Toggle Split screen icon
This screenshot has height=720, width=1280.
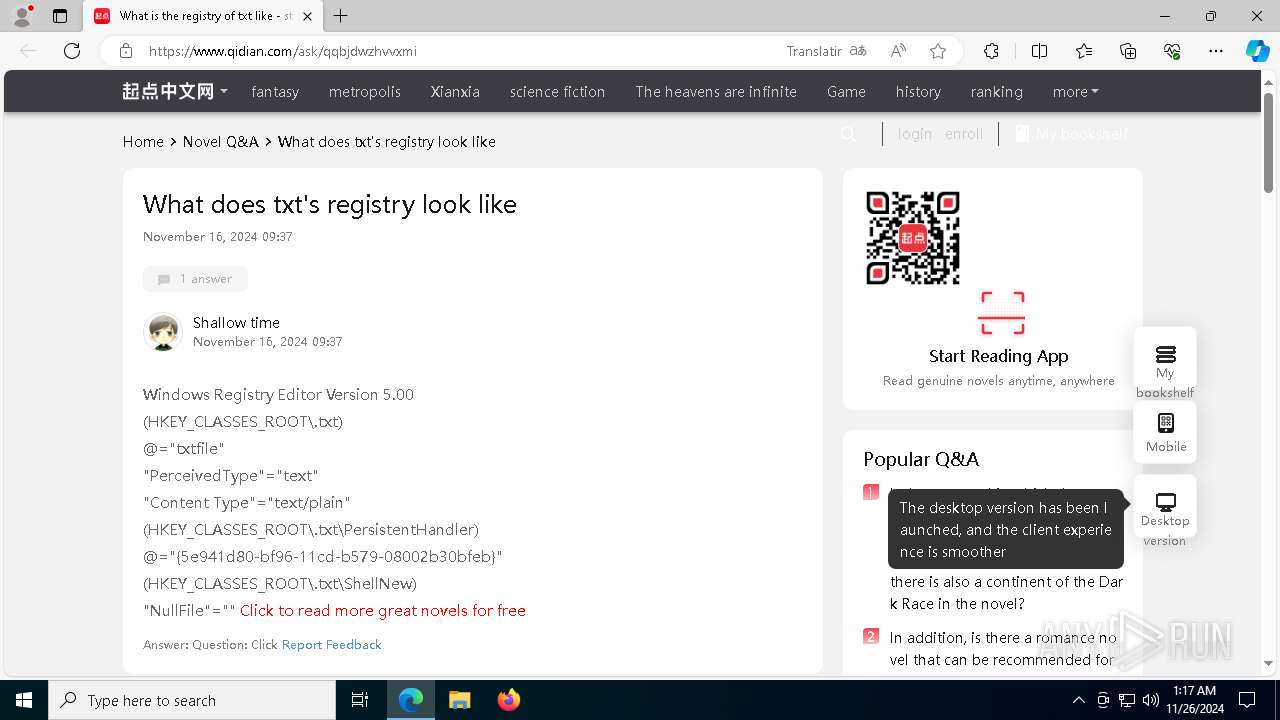click(x=1039, y=51)
